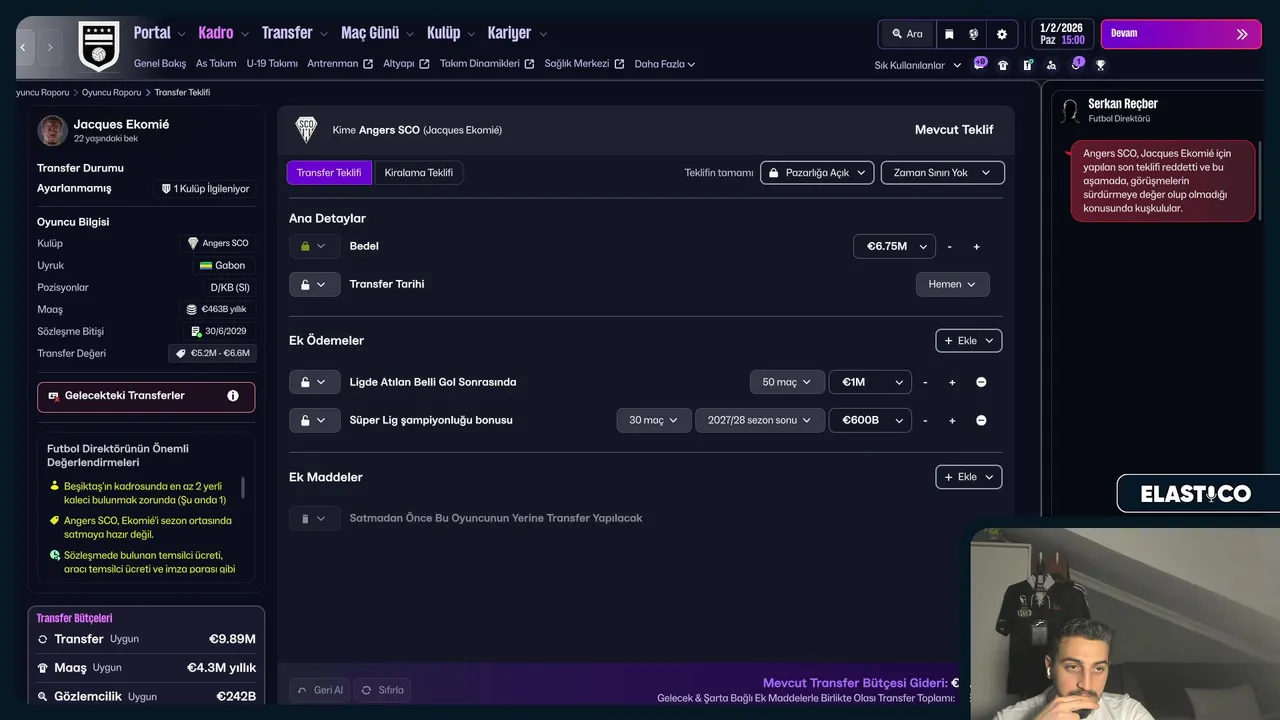Open the 50 maç dropdown
This screenshot has width=1280, height=720.
[x=787, y=382]
